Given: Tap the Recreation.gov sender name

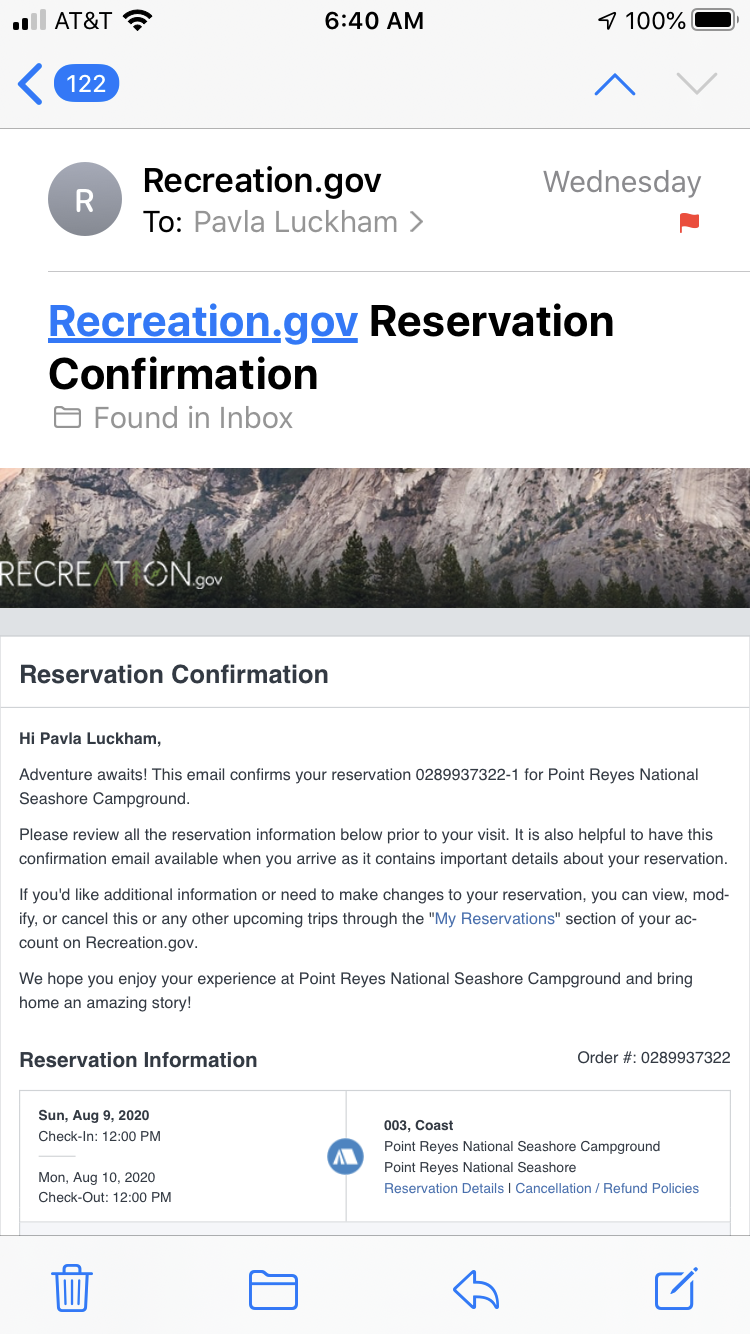Looking at the screenshot, I should pyautogui.click(x=262, y=181).
